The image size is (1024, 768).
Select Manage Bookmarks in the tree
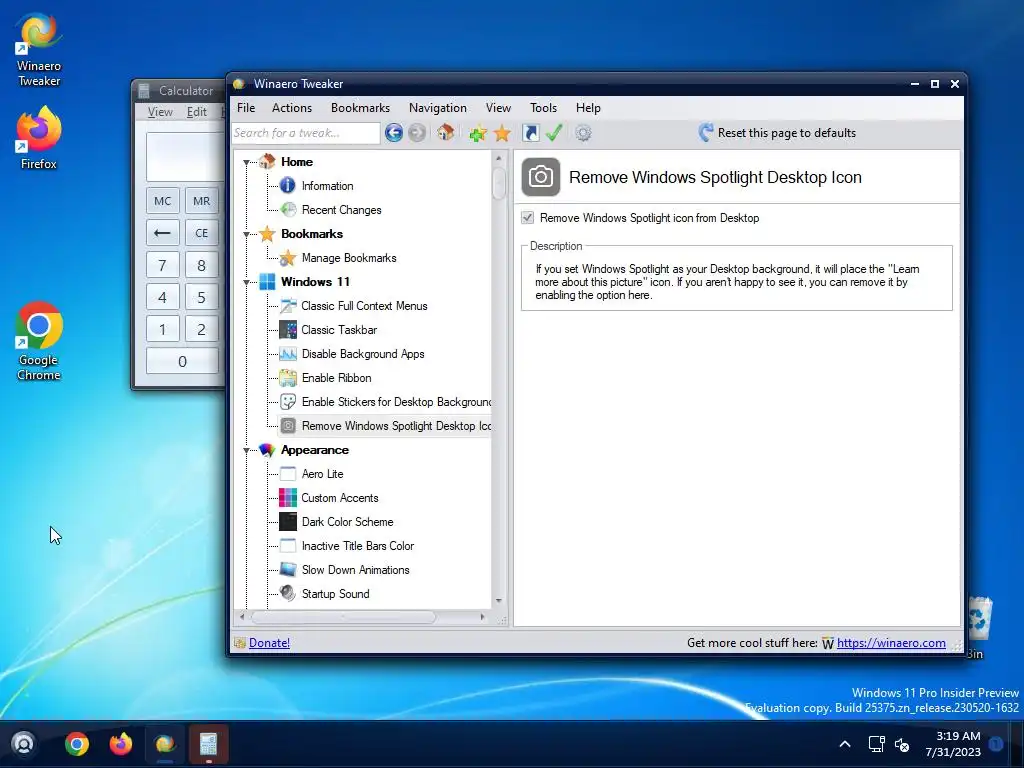pos(349,258)
